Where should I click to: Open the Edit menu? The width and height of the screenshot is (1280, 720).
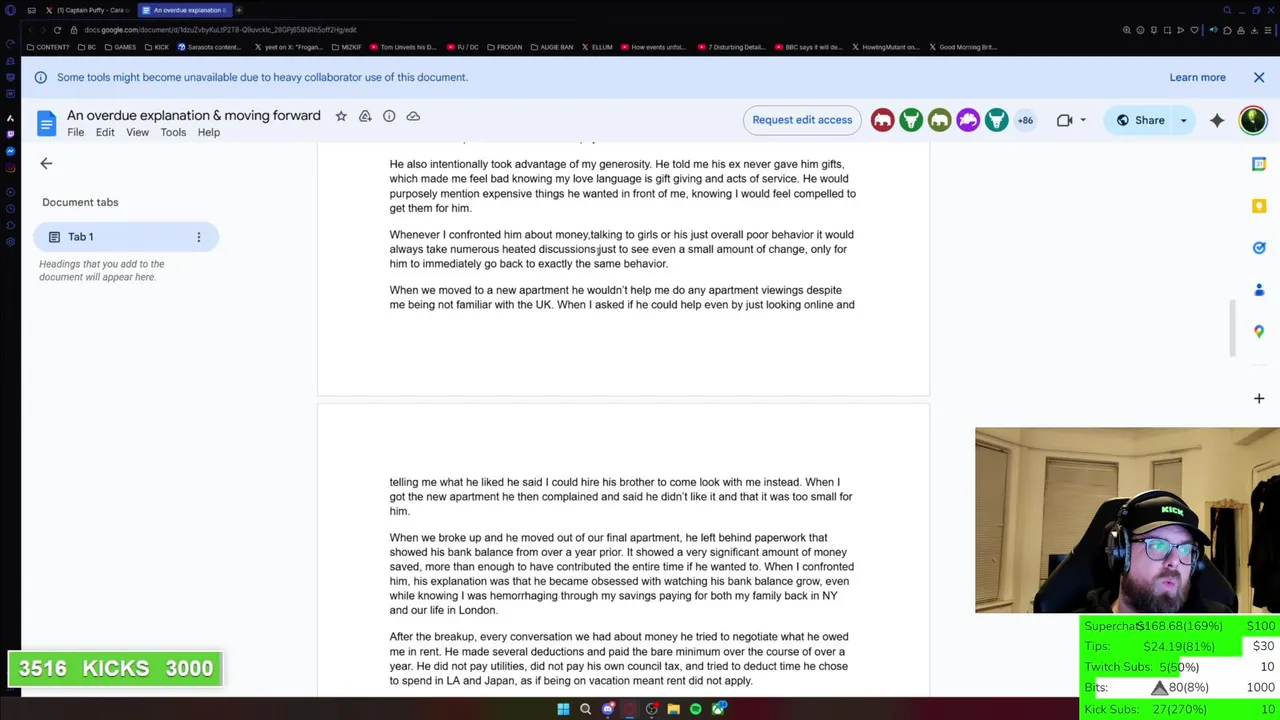coord(105,132)
